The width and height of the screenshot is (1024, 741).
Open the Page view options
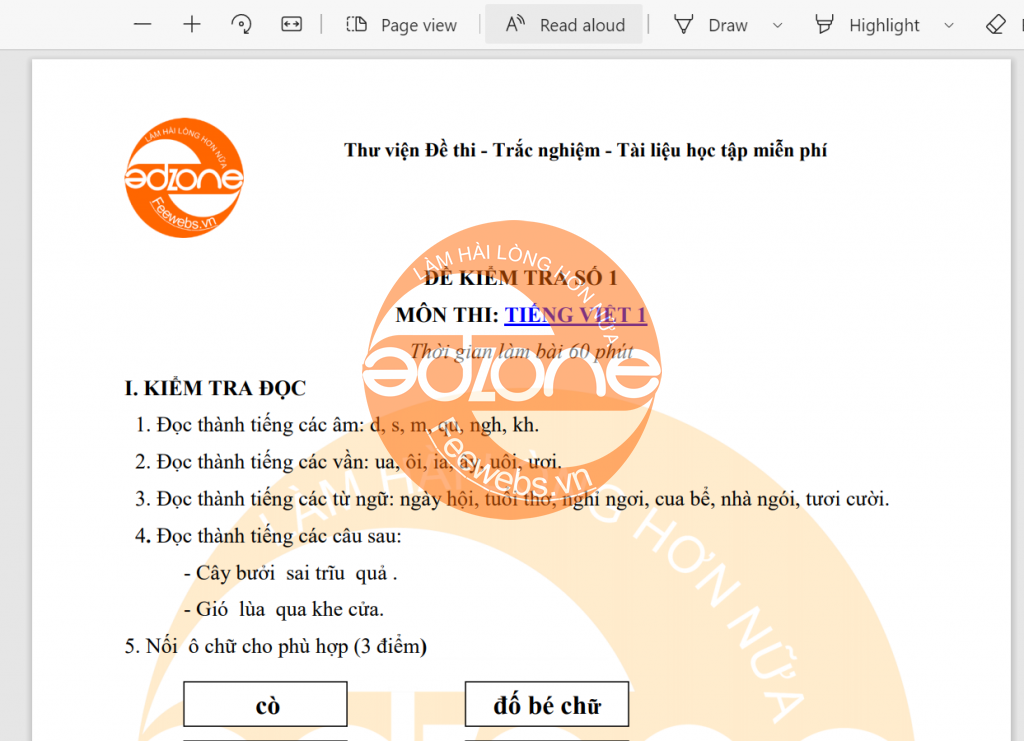pyautogui.click(x=402, y=25)
